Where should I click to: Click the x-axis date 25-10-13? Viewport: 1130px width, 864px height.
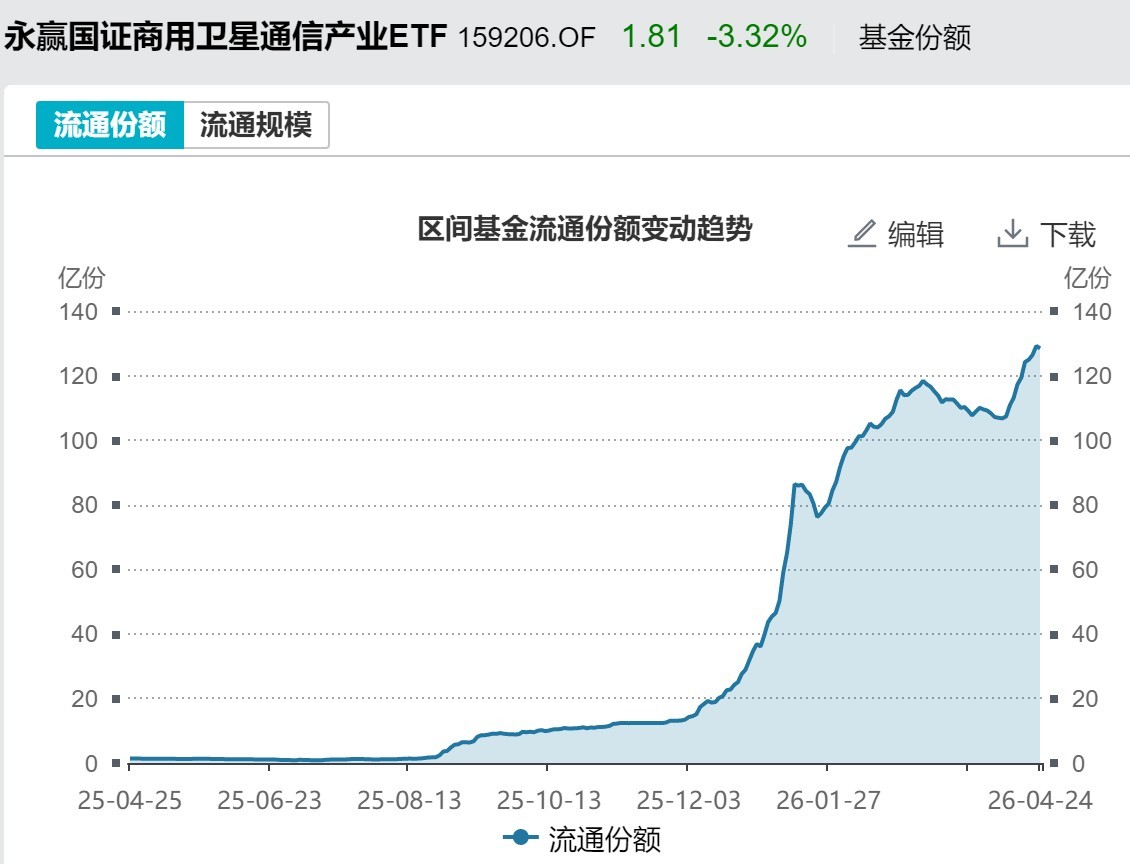click(548, 800)
